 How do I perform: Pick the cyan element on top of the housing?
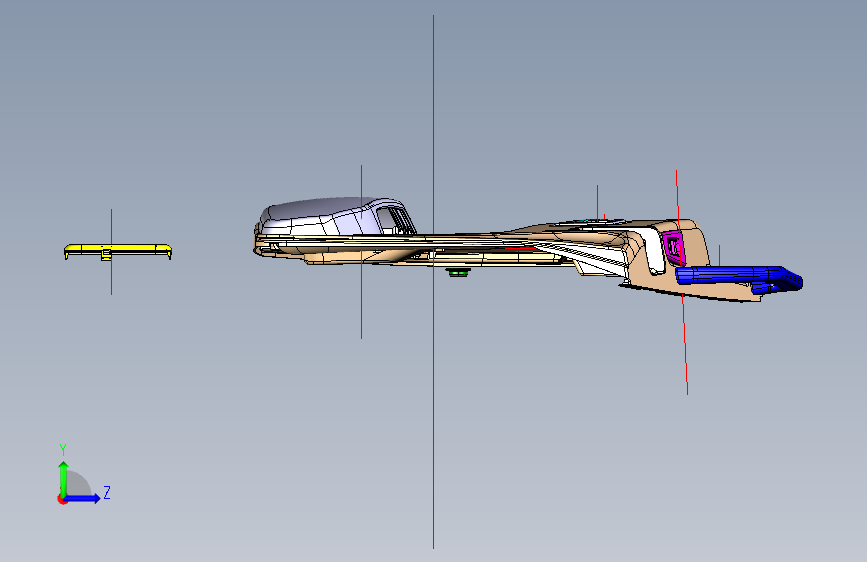588,221
